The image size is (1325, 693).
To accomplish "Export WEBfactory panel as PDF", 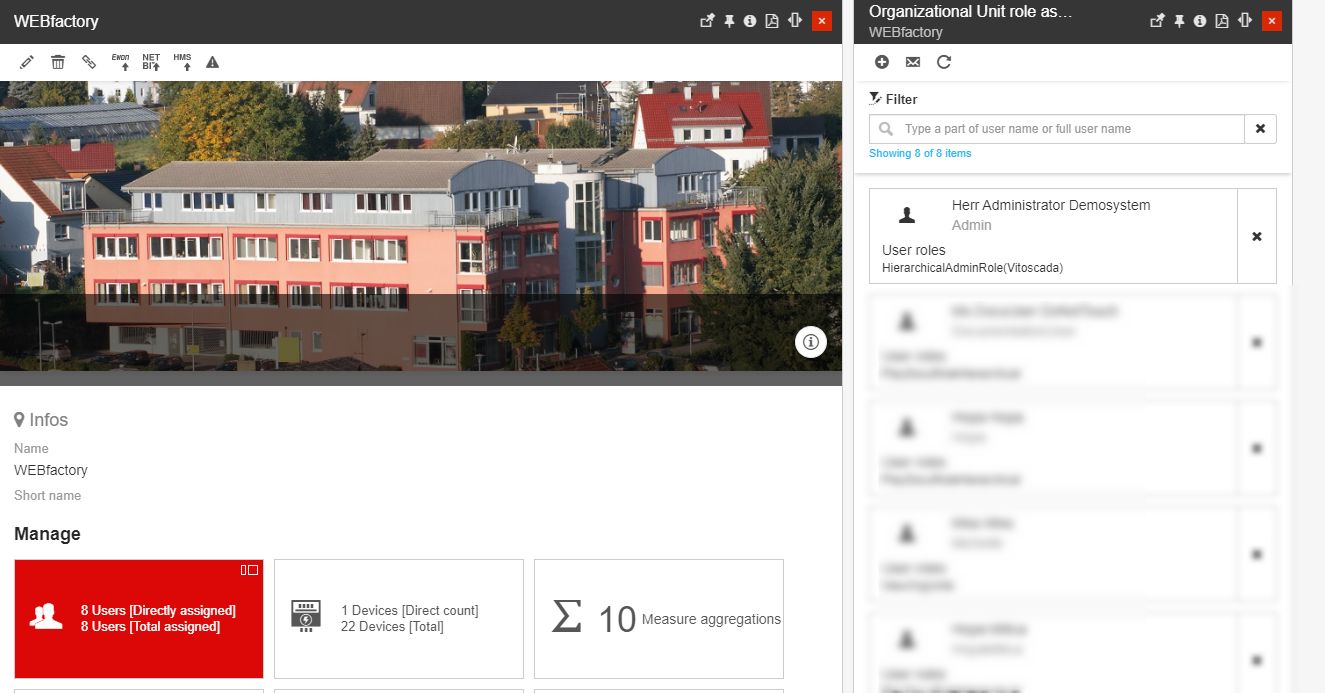I will point(772,21).
